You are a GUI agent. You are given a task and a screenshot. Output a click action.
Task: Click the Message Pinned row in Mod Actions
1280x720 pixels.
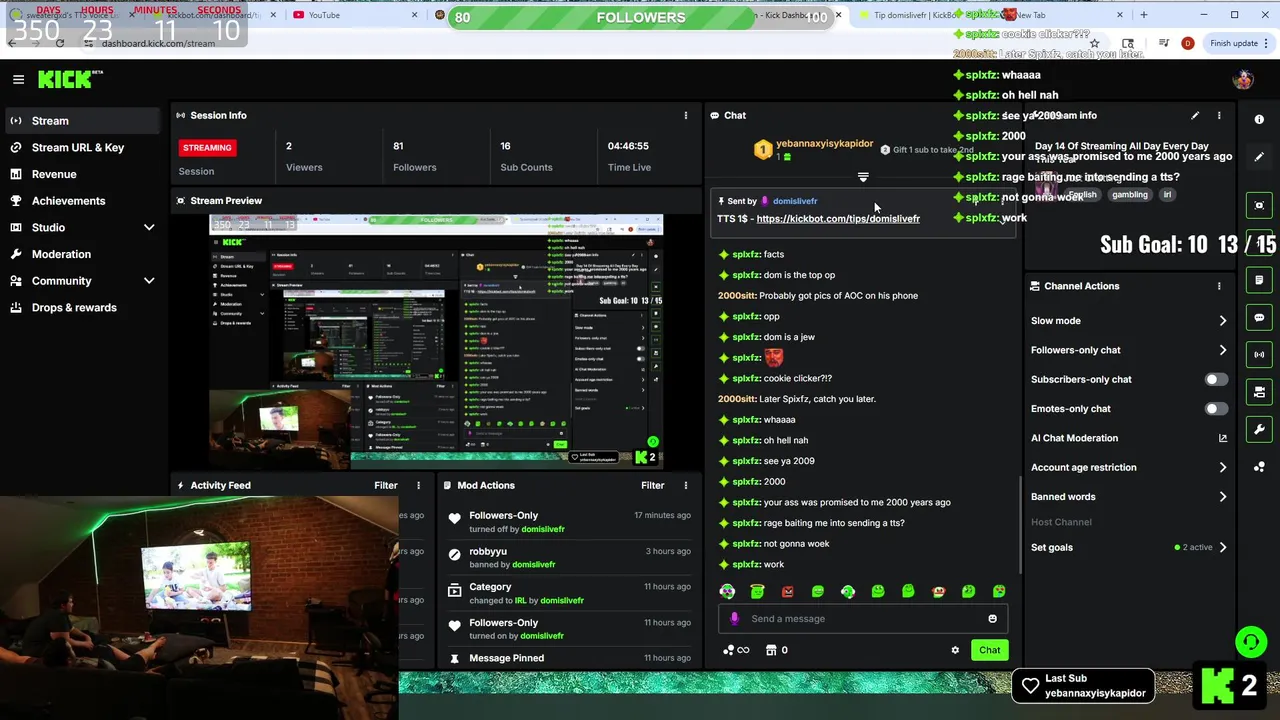click(x=568, y=658)
